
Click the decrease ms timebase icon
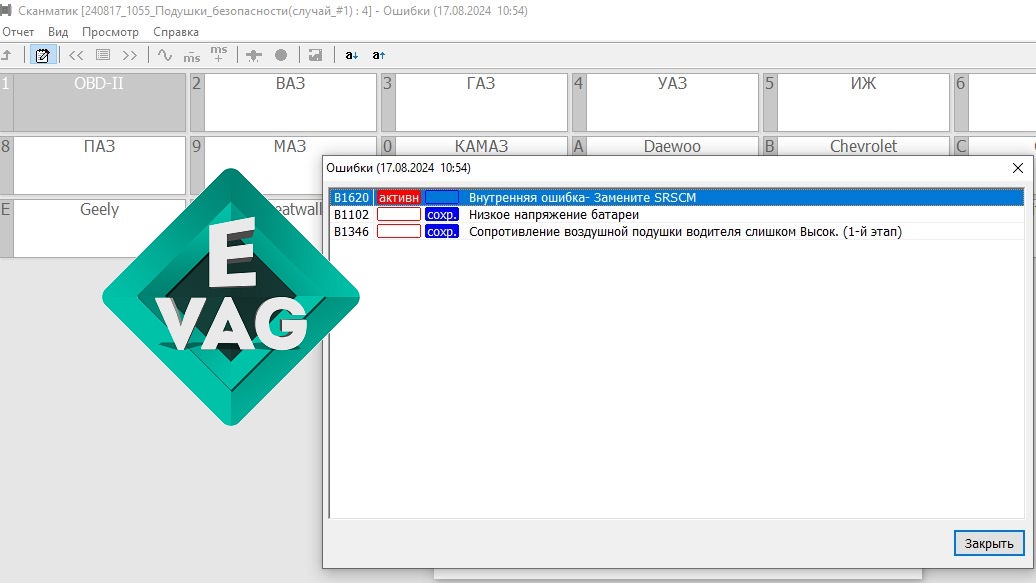click(x=192, y=56)
